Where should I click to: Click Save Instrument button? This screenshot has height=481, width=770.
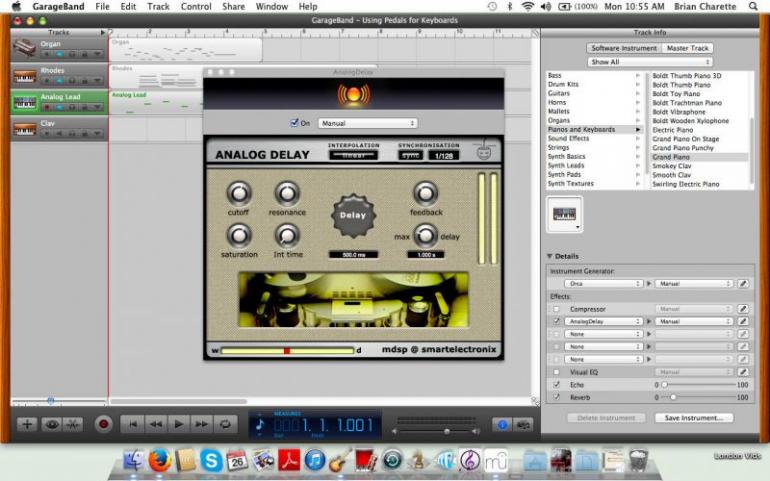coord(694,418)
